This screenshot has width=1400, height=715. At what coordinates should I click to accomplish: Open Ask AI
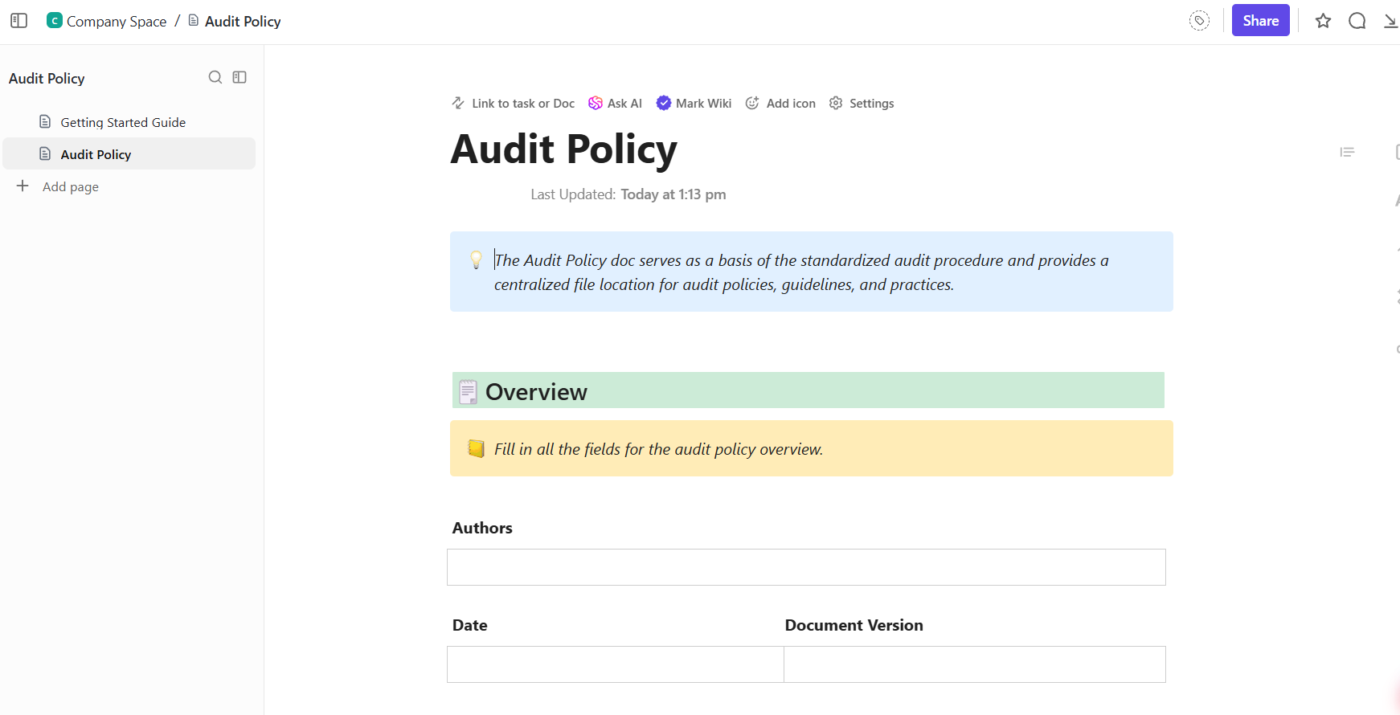(615, 103)
